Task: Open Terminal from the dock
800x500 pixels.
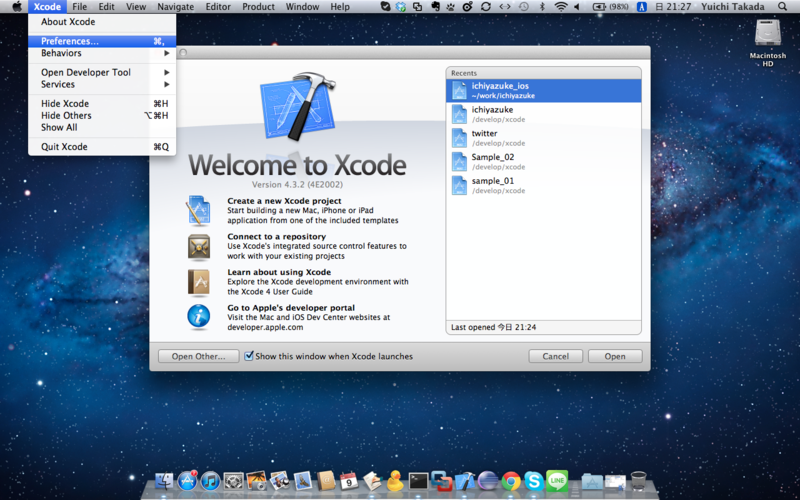Action: tap(418, 481)
